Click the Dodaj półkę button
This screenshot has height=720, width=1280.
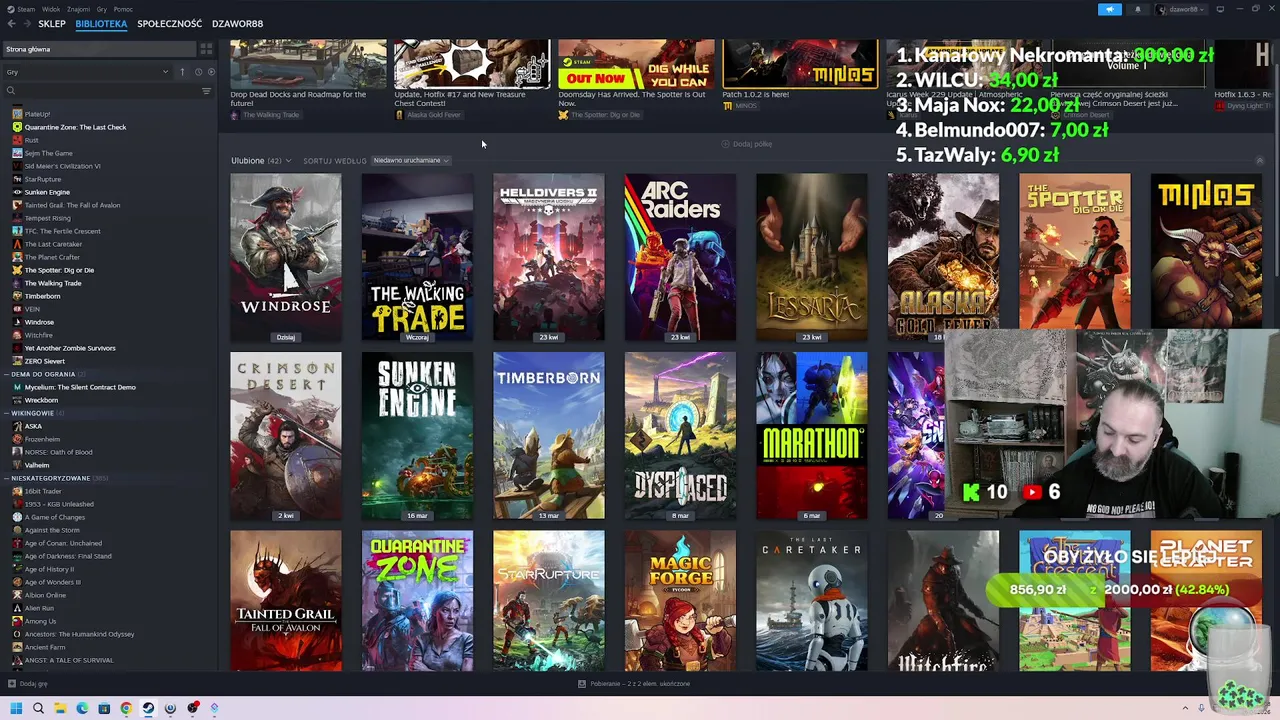point(747,144)
